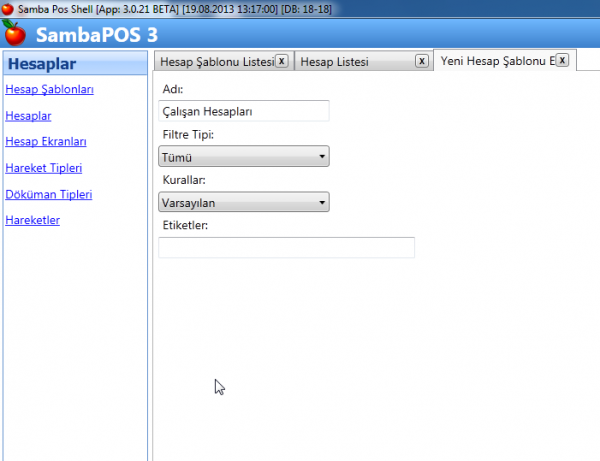The image size is (600, 461).
Task: Click the Hesaplar sidebar header
Action: pos(42,65)
